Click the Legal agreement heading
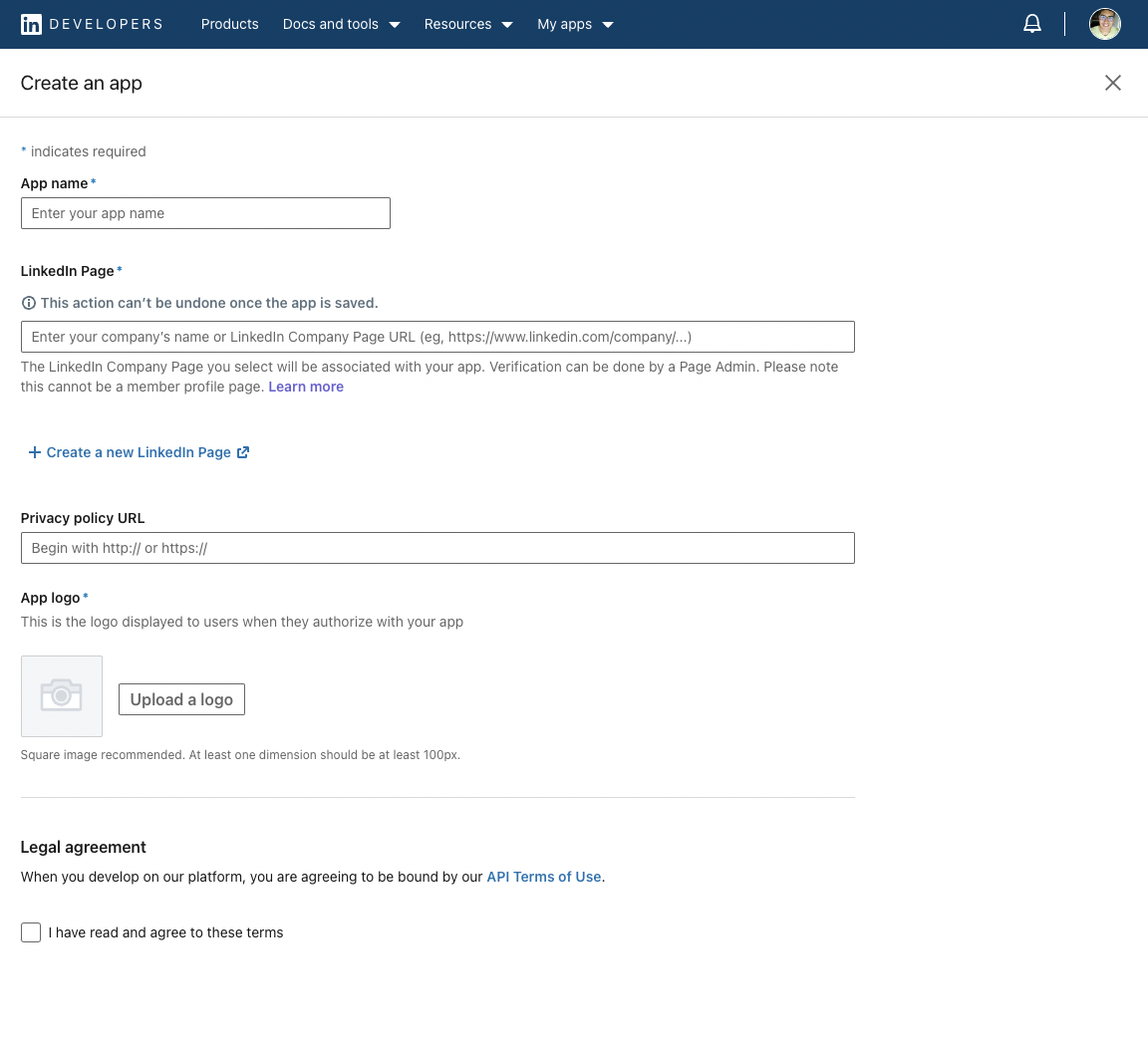This screenshot has height=1048, width=1148. pyautogui.click(x=84, y=848)
